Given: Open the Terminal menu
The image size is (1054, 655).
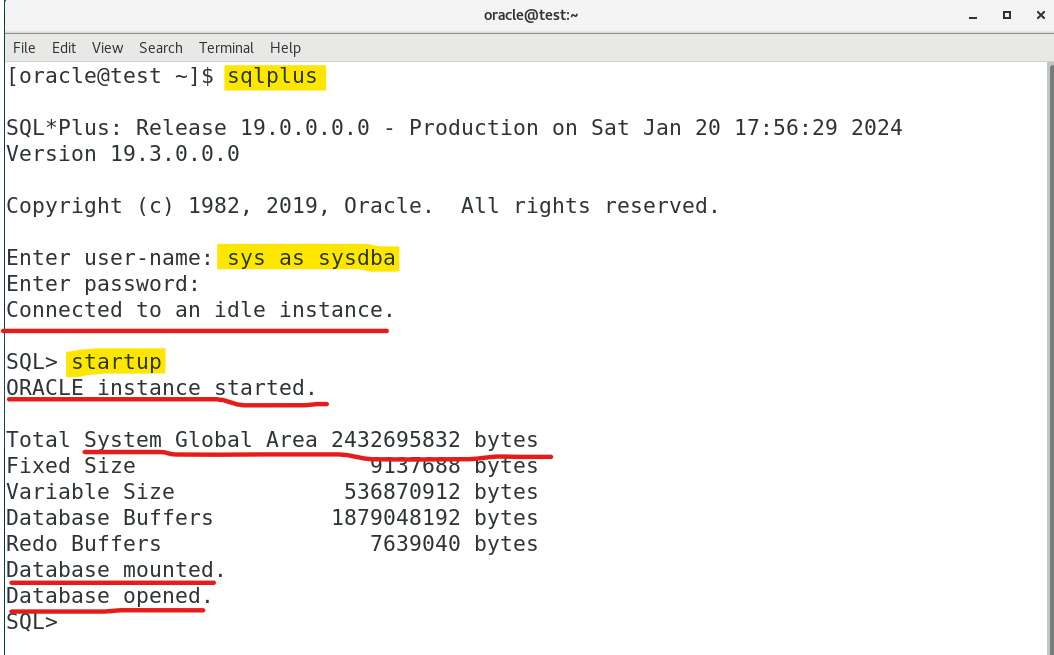Looking at the screenshot, I should (226, 48).
